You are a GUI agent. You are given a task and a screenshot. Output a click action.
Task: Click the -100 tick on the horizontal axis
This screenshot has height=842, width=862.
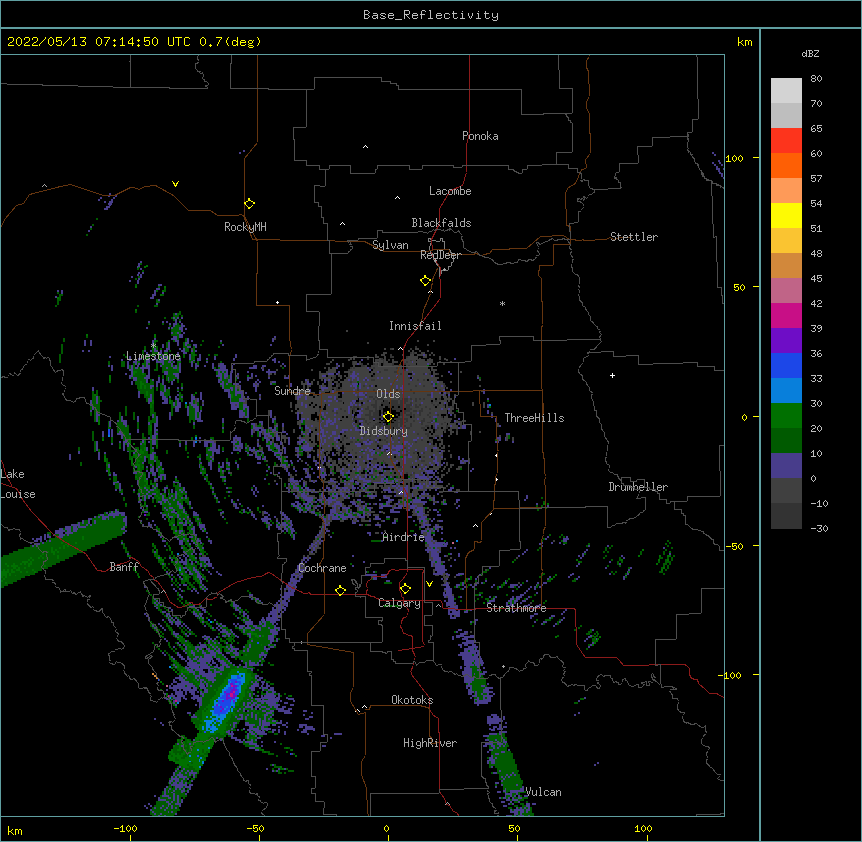coord(126,828)
